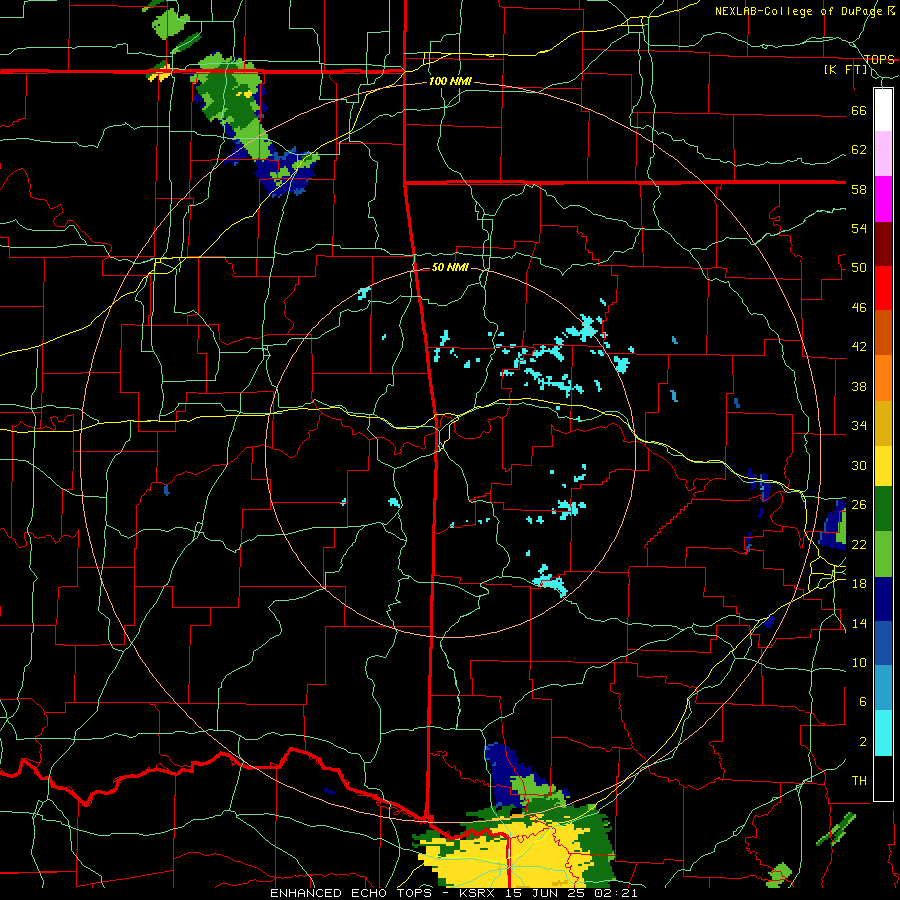
Task: Select the bright red legend swatch
Action: [x=883, y=288]
